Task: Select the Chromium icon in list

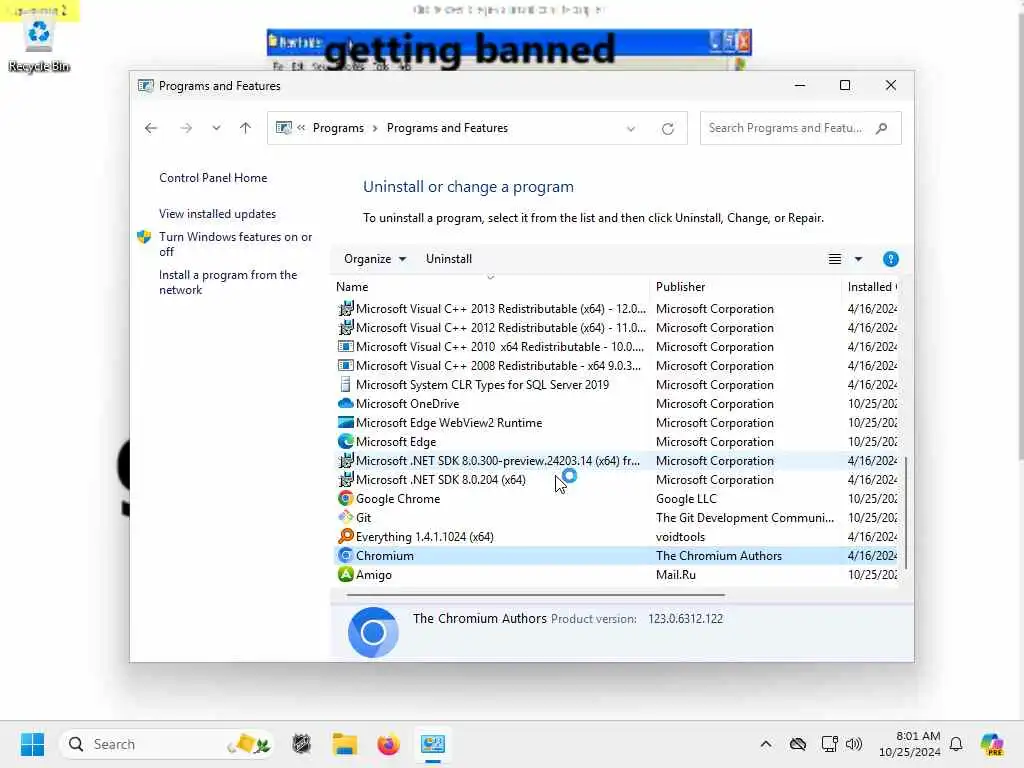Action: (x=345, y=556)
